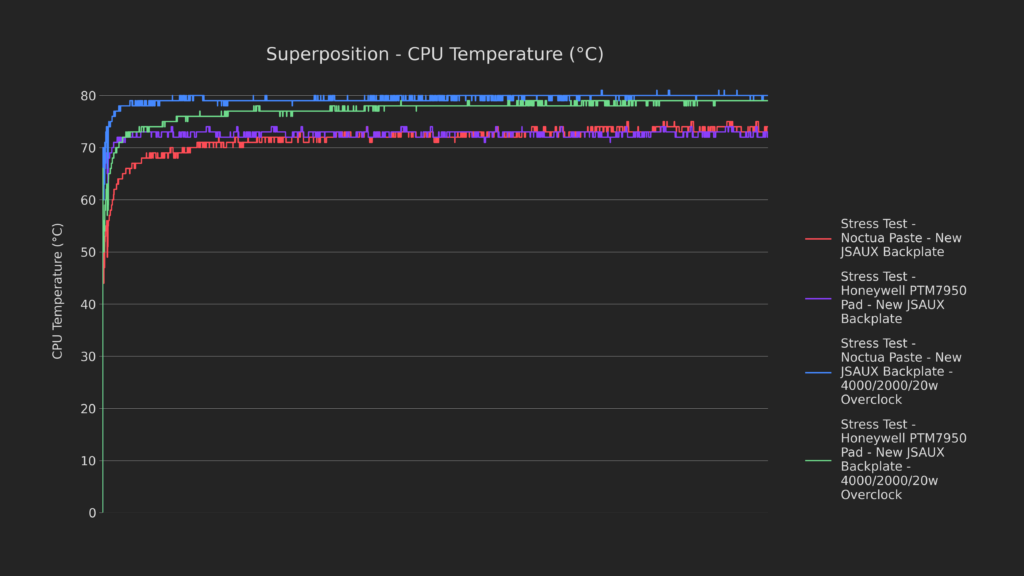Click the 20 y-axis tick label
The width and height of the screenshot is (1024, 576).
tap(88, 408)
